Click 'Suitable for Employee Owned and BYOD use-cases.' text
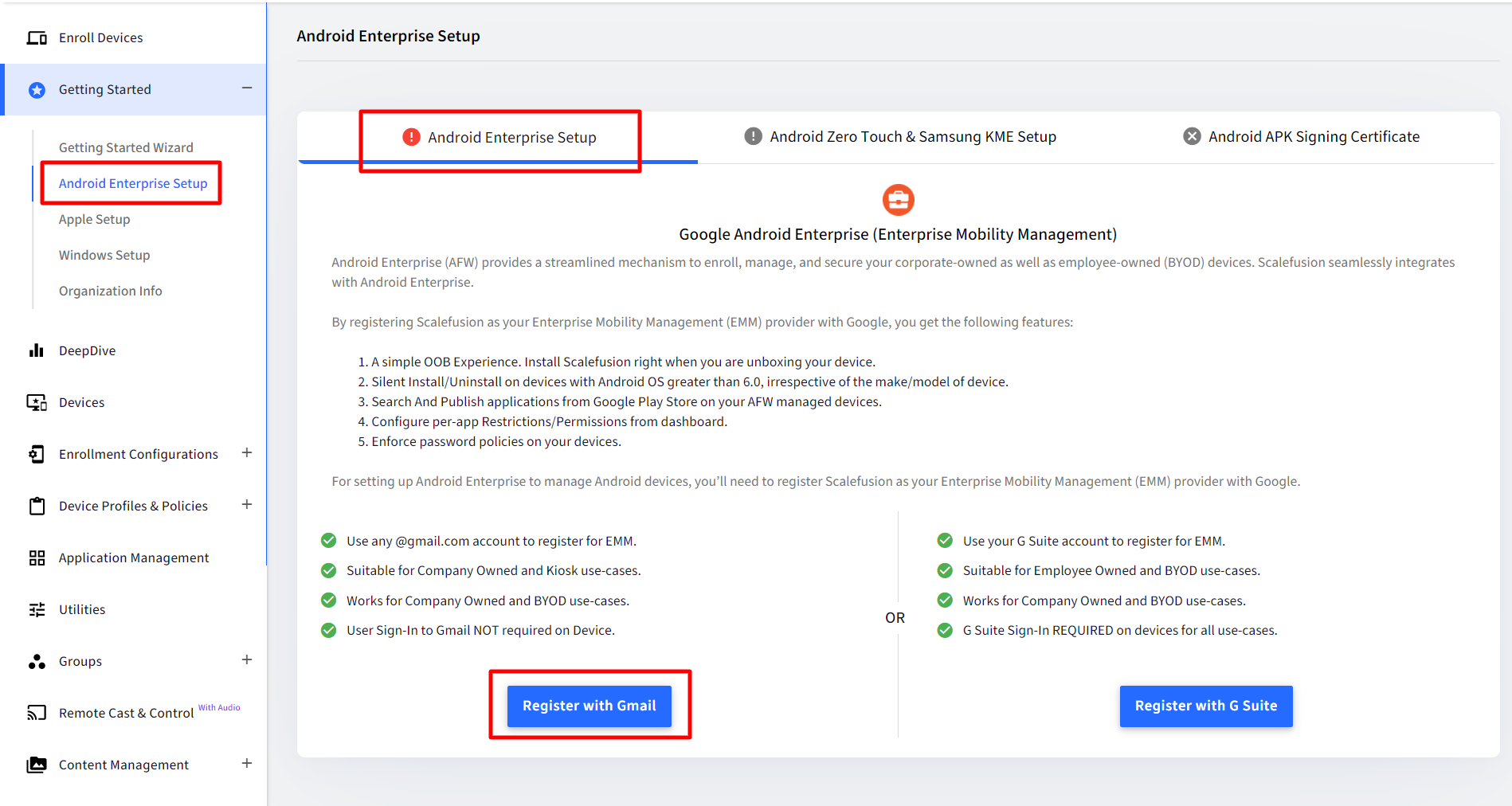The height and width of the screenshot is (806, 1512). (x=1111, y=570)
